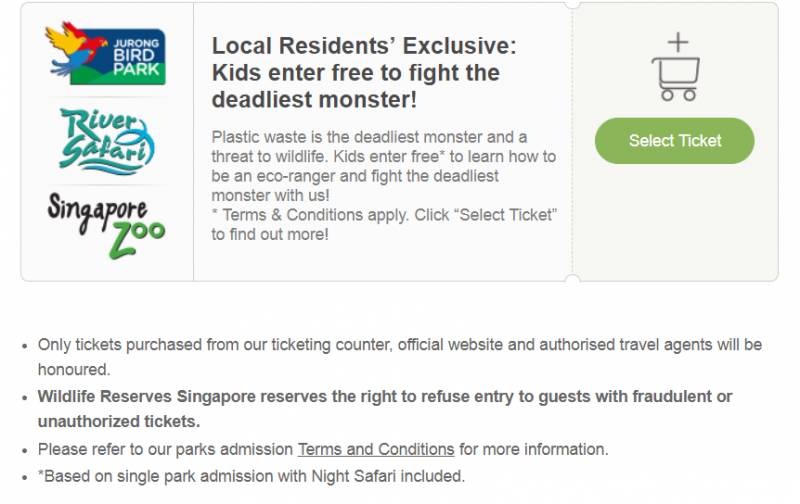Click the "to find out more!" text
Image resolution: width=800 pixels, height=504 pixels.
[269, 234]
